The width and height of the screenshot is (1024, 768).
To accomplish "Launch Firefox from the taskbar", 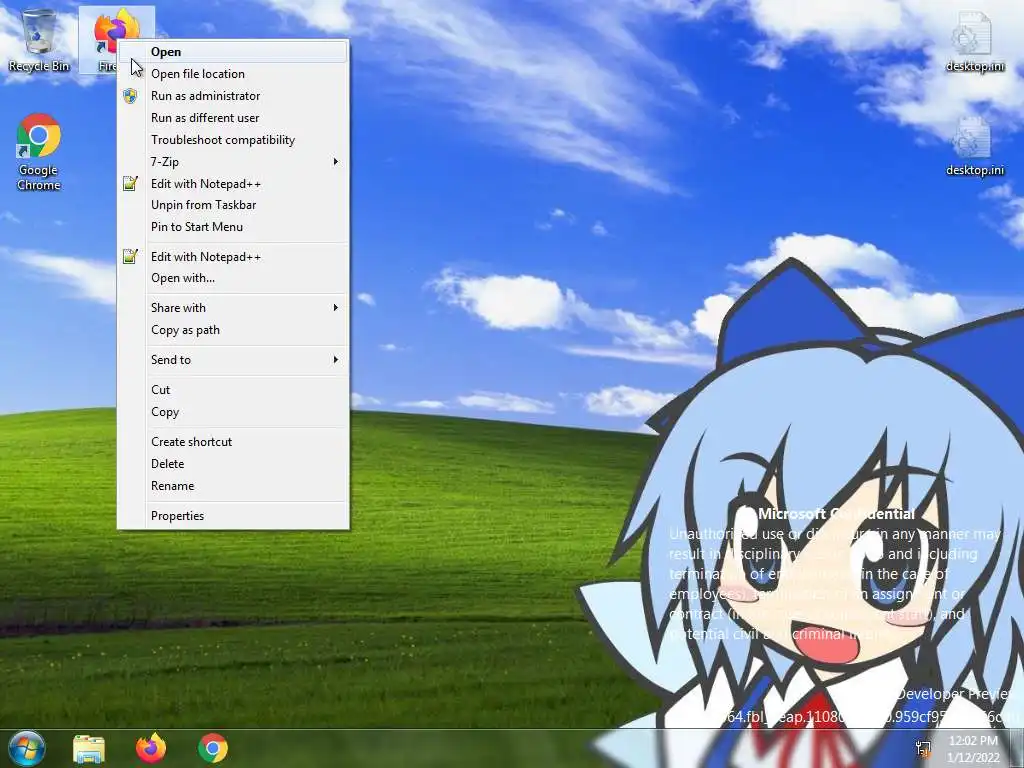I will (x=151, y=748).
